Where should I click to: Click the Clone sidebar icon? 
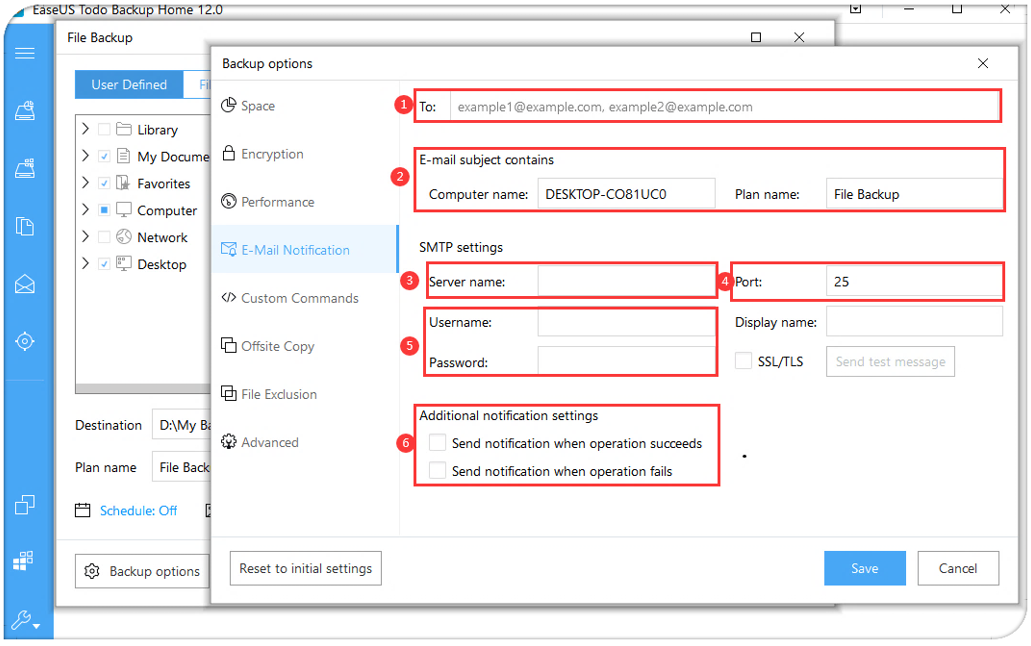point(25,505)
